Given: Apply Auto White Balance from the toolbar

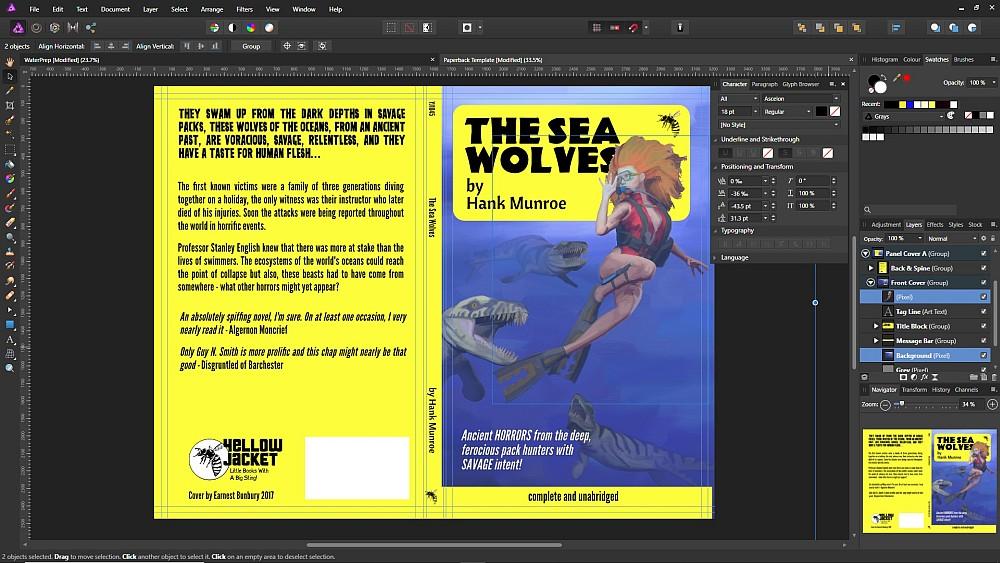Looking at the screenshot, I should (x=269, y=27).
